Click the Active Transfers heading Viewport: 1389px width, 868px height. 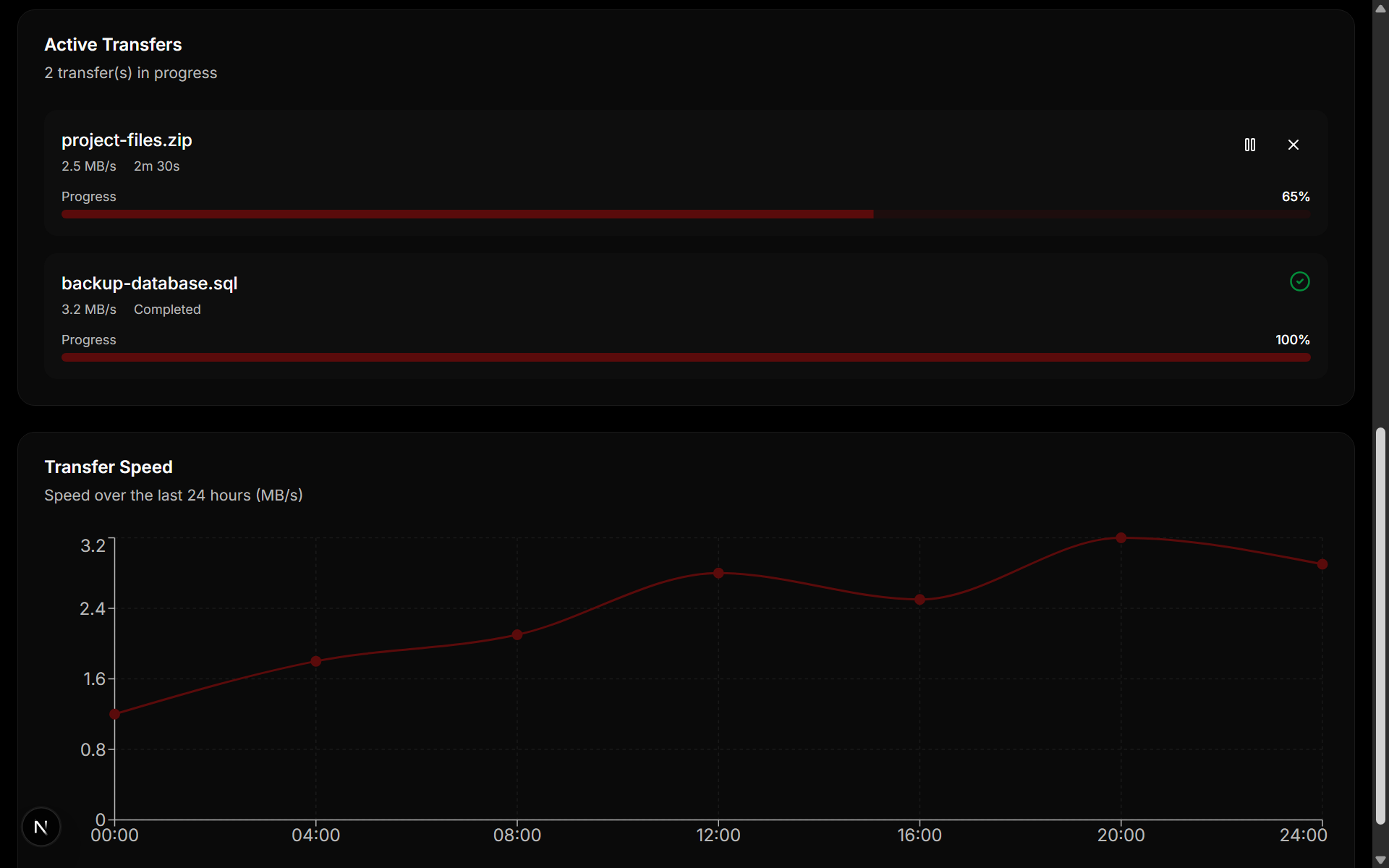[113, 45]
